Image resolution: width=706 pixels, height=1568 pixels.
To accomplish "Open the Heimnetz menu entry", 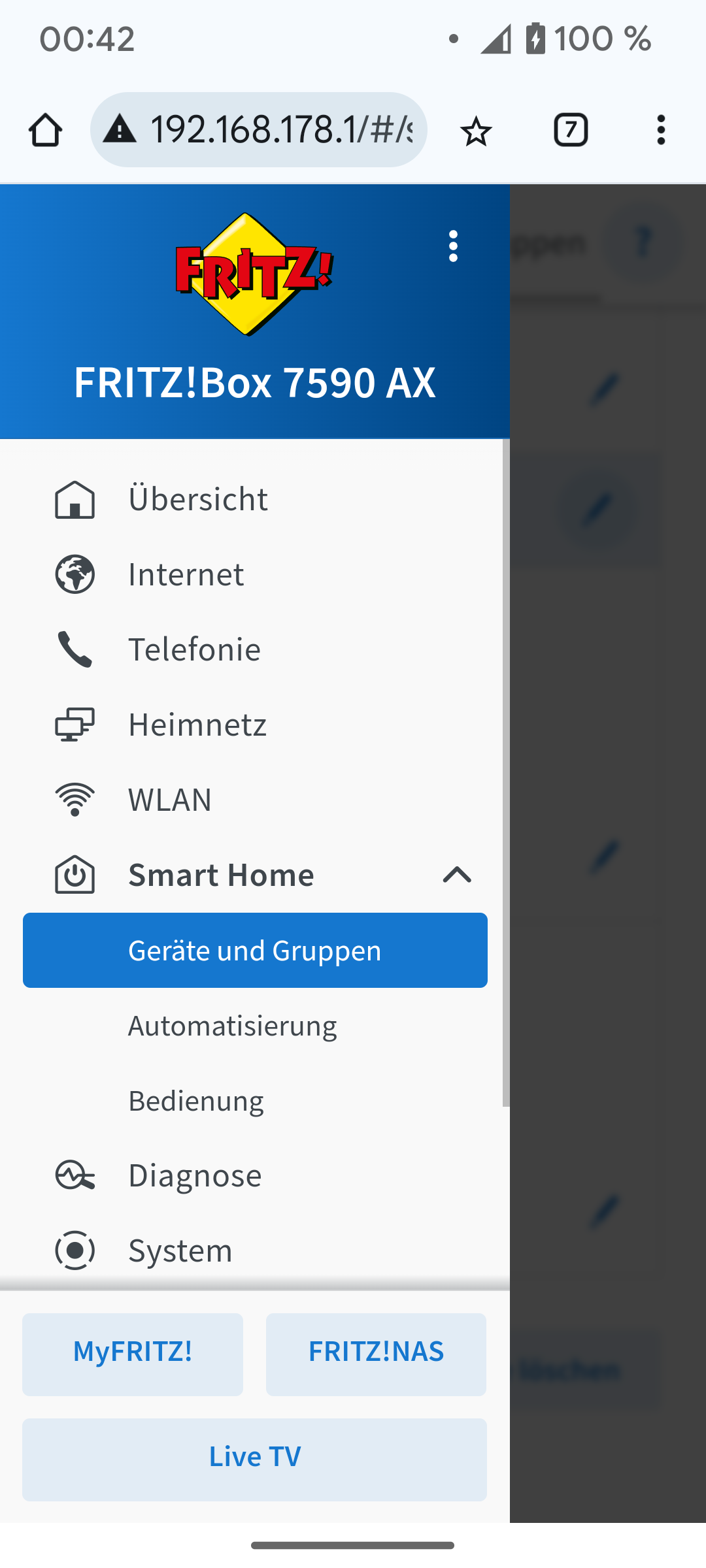I will point(255,724).
